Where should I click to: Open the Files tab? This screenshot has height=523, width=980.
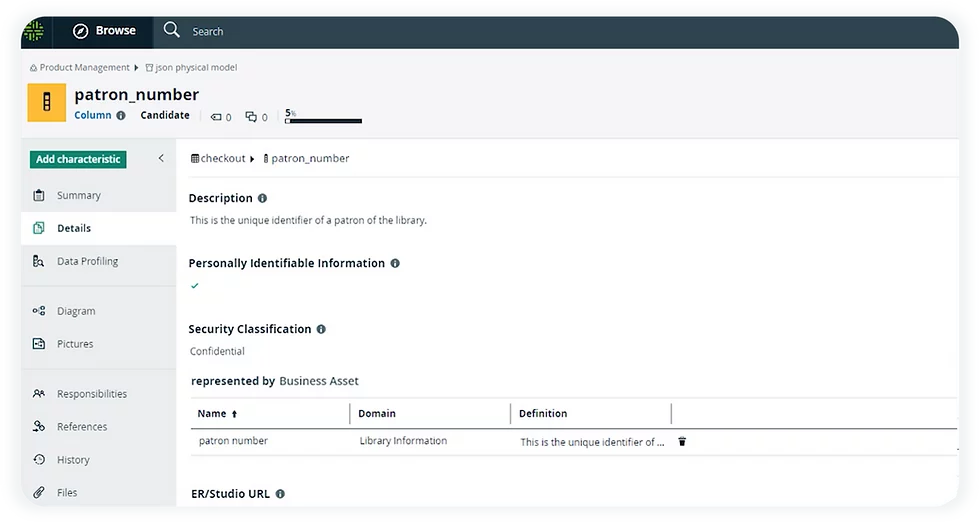(x=99, y=492)
